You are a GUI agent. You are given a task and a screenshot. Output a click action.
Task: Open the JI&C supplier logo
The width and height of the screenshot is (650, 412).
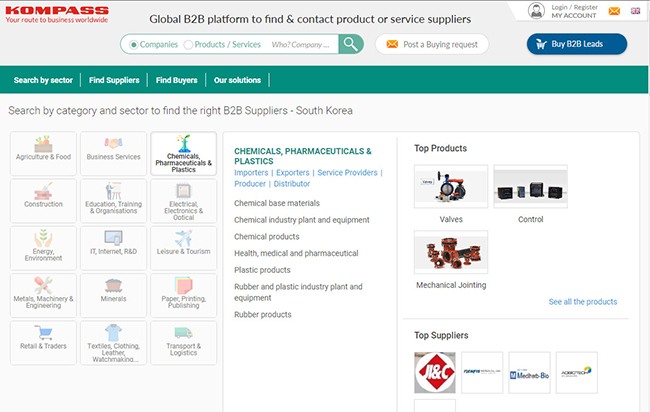click(435, 373)
